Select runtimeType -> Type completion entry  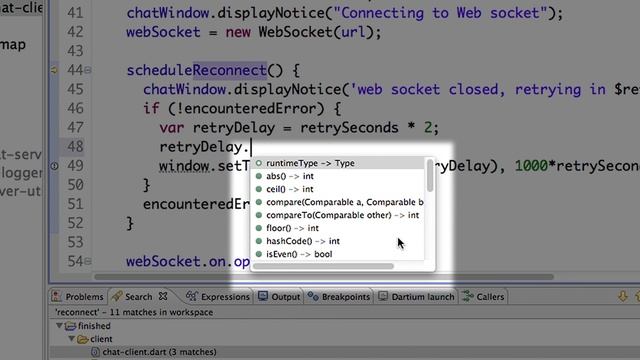[338, 163]
